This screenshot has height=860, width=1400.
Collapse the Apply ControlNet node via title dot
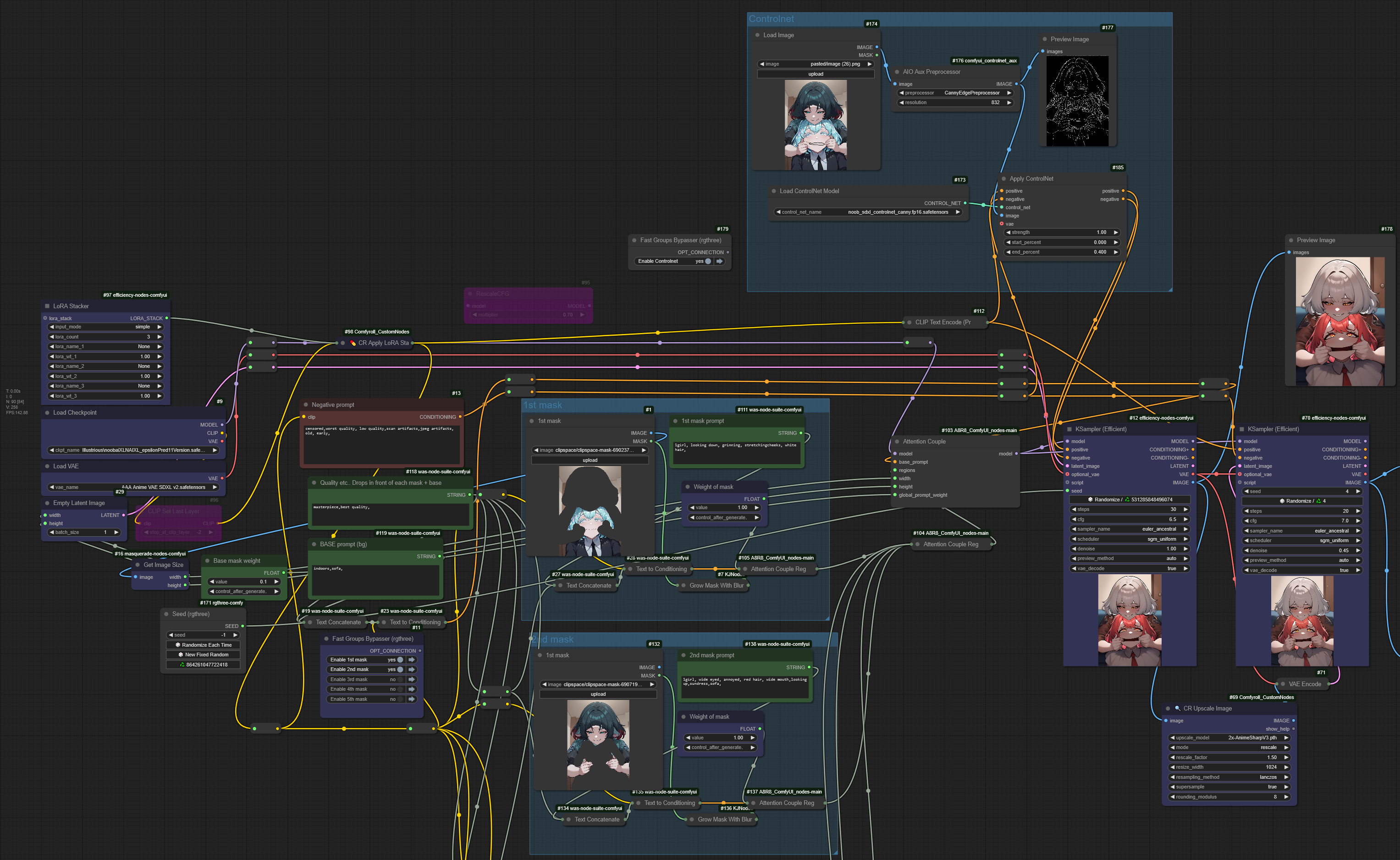point(1004,178)
